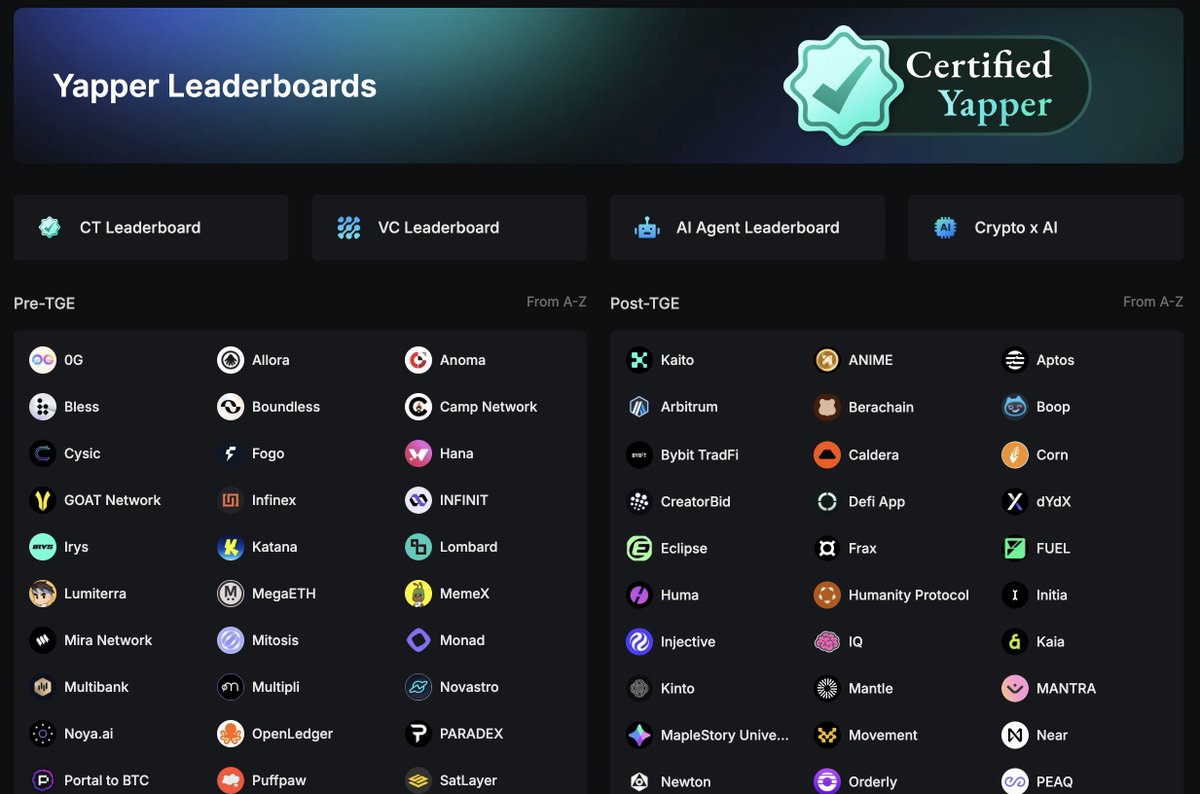Open the Multibank leaderboard link
Image resolution: width=1200 pixels, height=794 pixels.
79,687
